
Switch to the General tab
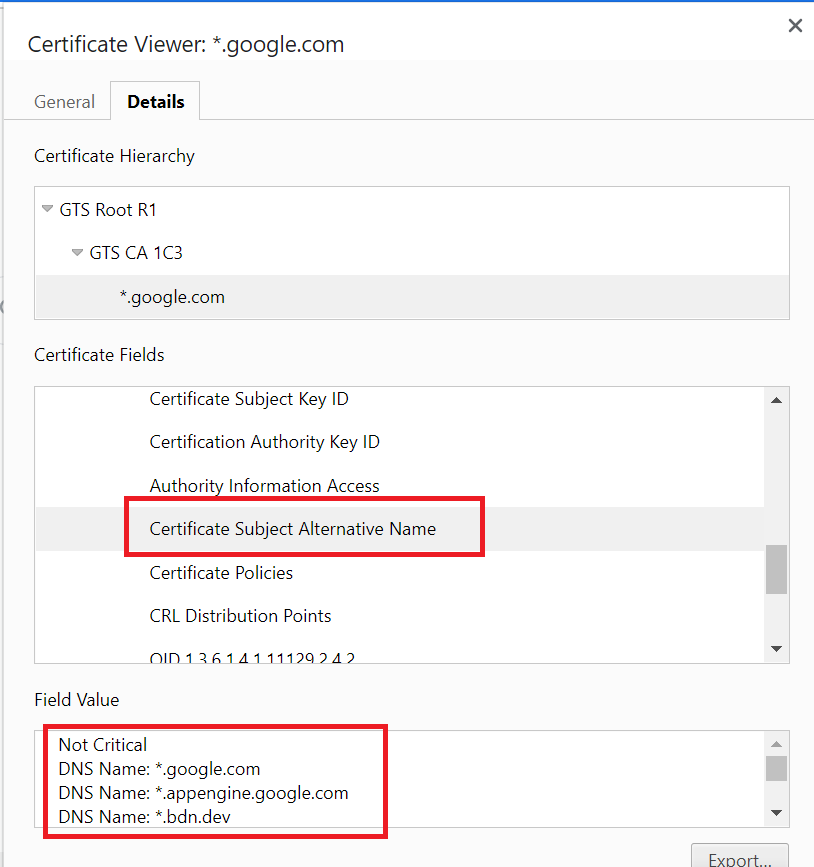coord(65,102)
